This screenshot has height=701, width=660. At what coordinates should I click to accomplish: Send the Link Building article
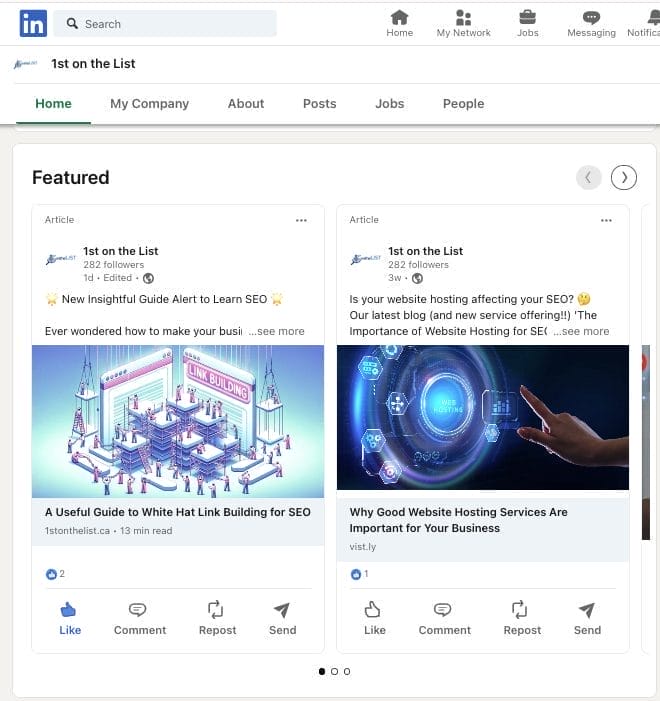[x=282, y=619]
